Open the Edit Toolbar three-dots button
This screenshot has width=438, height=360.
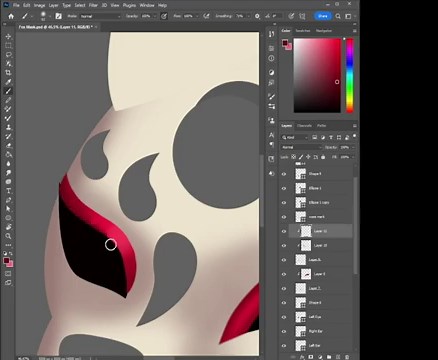[x=9, y=245]
